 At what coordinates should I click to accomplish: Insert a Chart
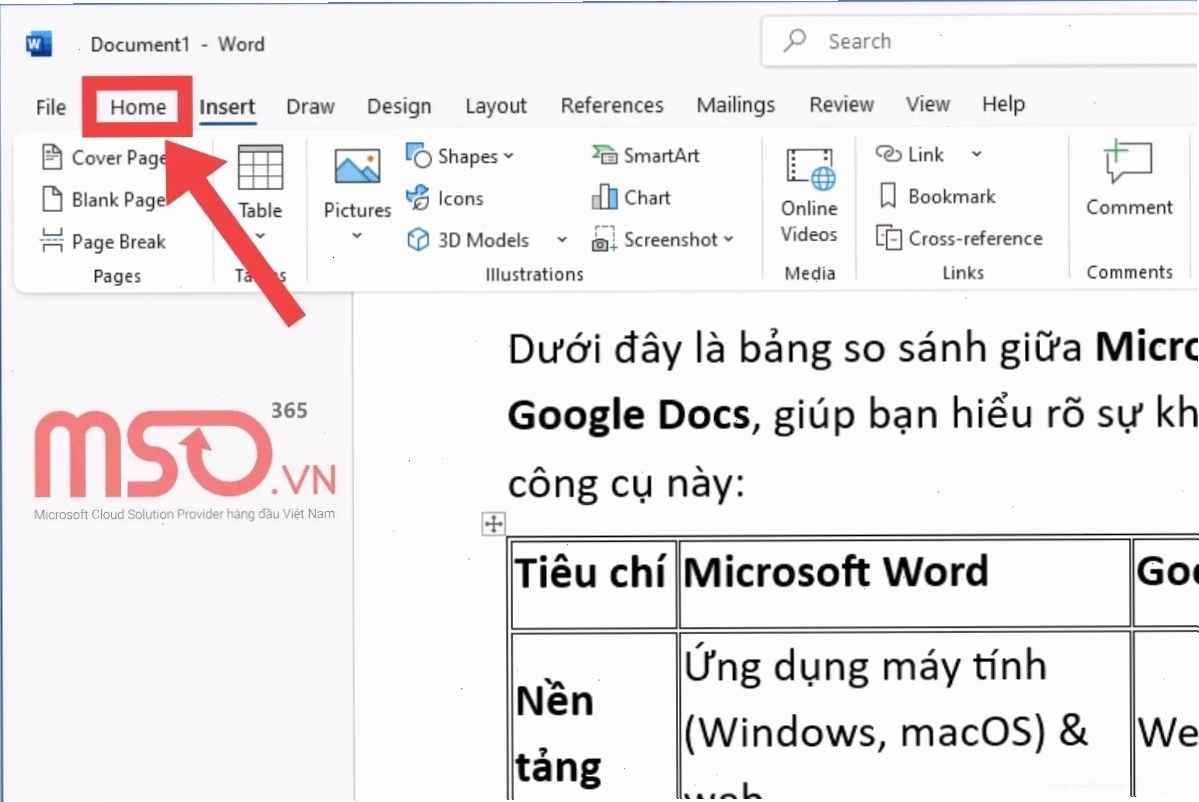632,197
